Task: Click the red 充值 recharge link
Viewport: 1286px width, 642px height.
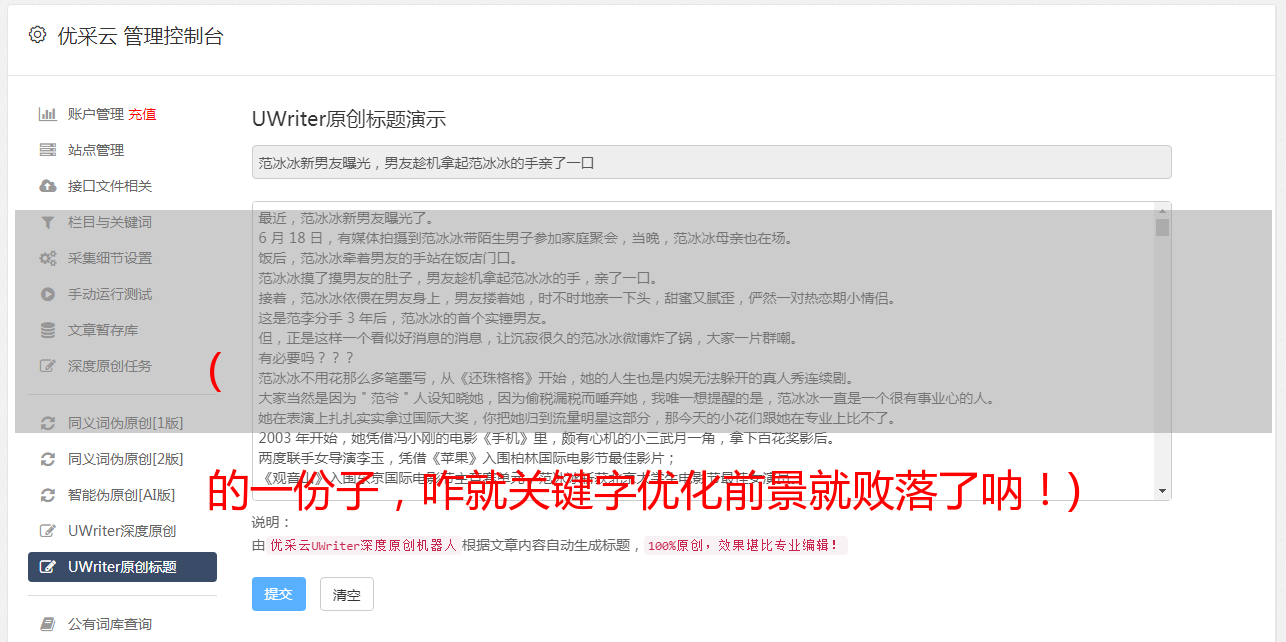Action: (x=142, y=114)
